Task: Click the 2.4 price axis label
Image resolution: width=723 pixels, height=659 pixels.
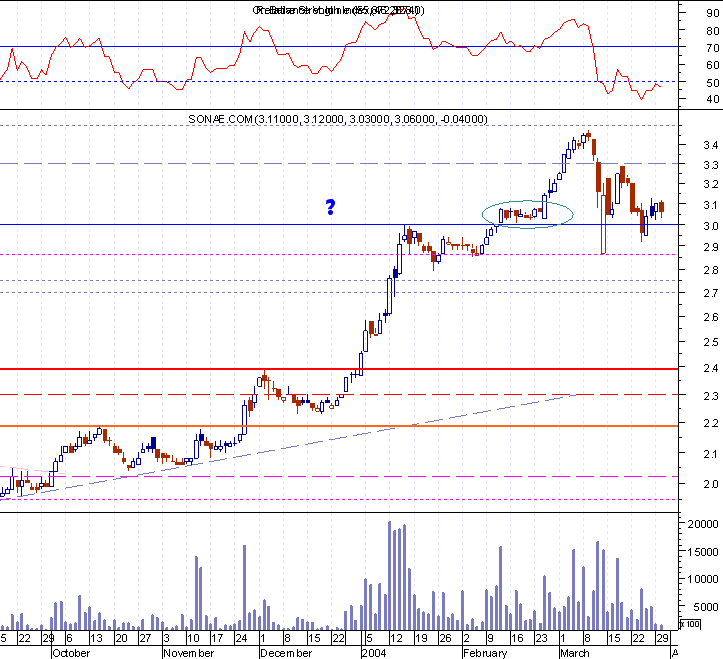Action: pyautogui.click(x=711, y=368)
